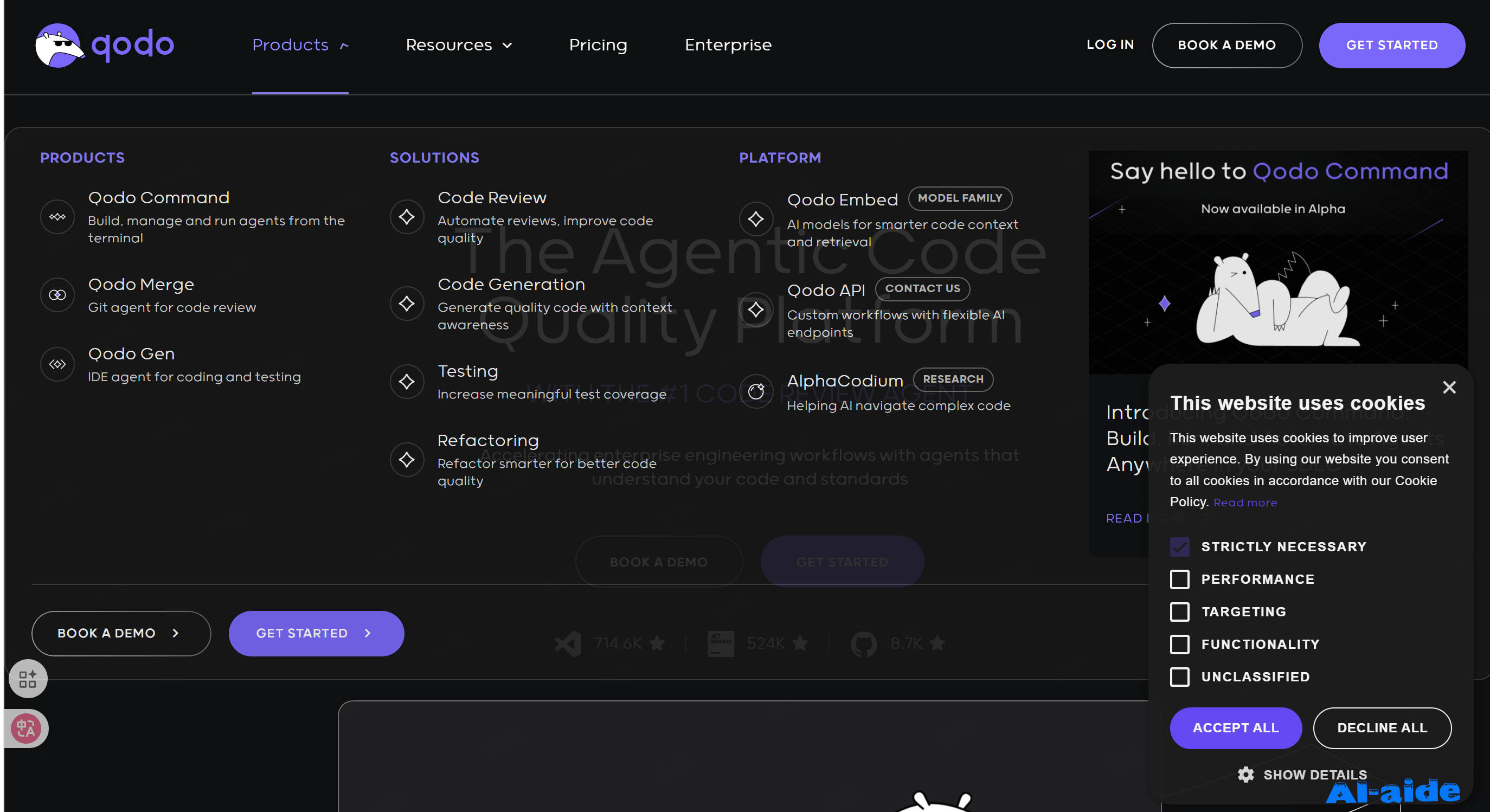The height and width of the screenshot is (812, 1490).
Task: Click the 714.6K stars count
Action: pyautogui.click(x=618, y=643)
